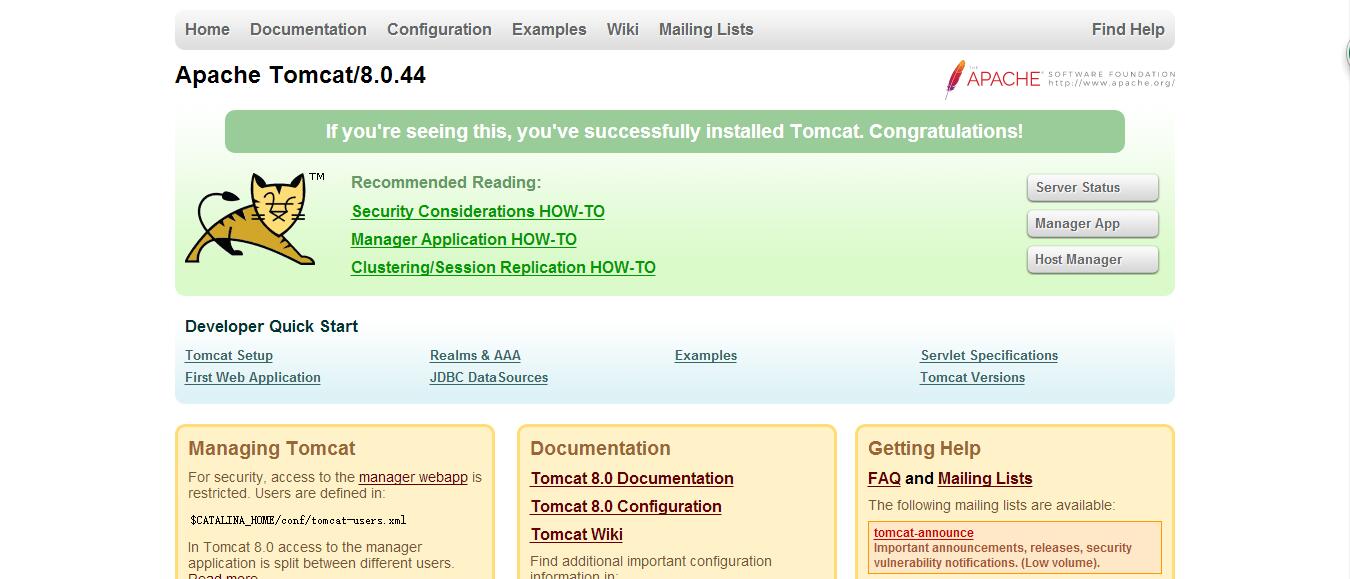Viewport: 1350px width, 579px height.
Task: Click the $CATALINA_HOME/conf/tomcat-users.xml path text
Action: 298,520
